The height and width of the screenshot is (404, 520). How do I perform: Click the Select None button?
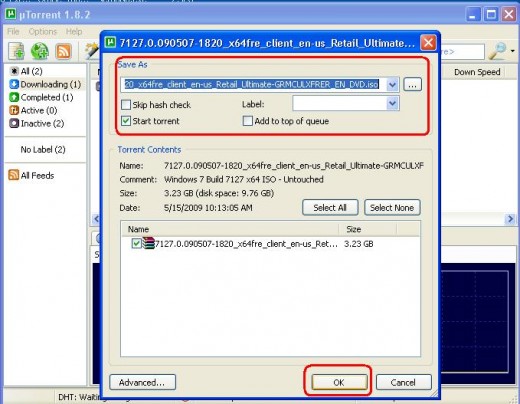coord(392,208)
